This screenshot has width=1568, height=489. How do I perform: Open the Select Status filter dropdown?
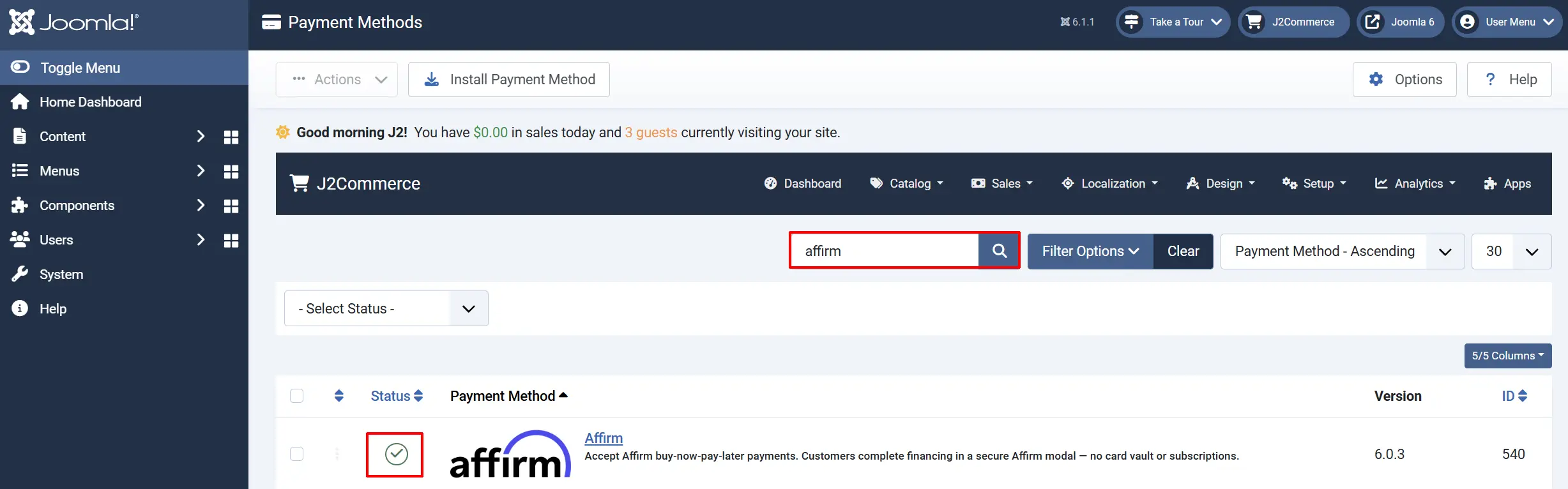386,308
